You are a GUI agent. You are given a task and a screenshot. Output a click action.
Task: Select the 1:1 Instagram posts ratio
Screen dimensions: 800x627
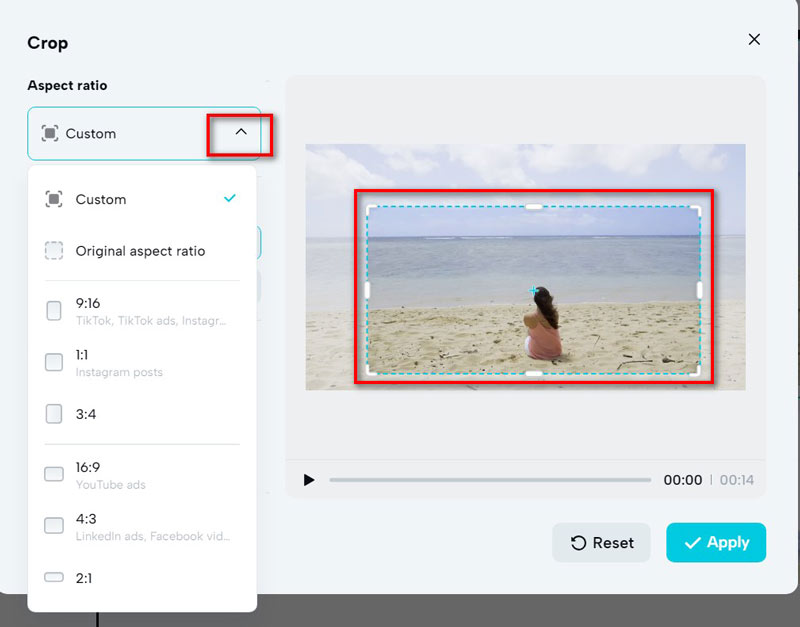[x=142, y=362]
